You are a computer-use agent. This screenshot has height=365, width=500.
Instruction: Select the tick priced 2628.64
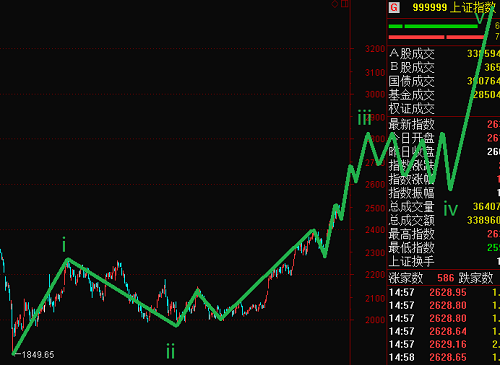tap(444, 331)
